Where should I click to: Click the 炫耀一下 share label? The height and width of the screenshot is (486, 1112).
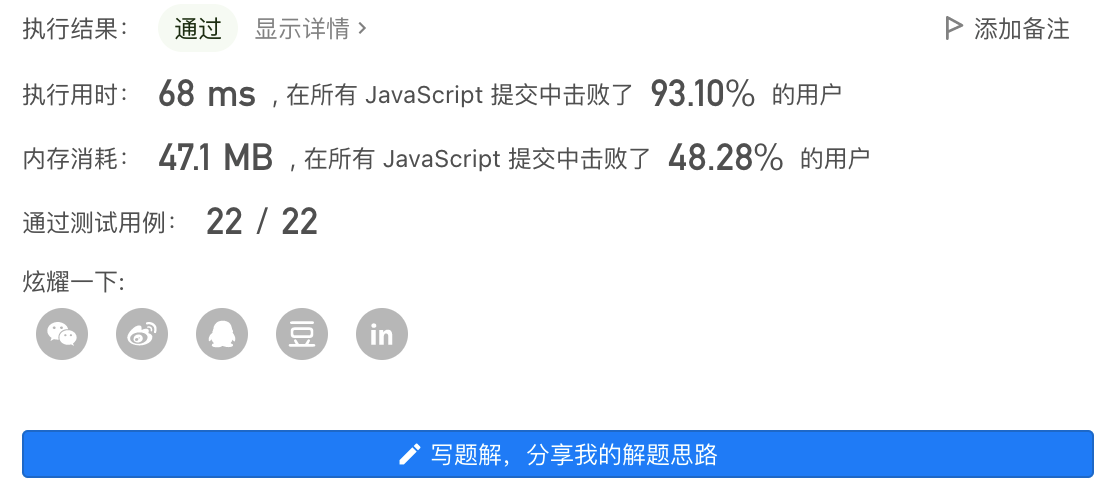click(74, 282)
